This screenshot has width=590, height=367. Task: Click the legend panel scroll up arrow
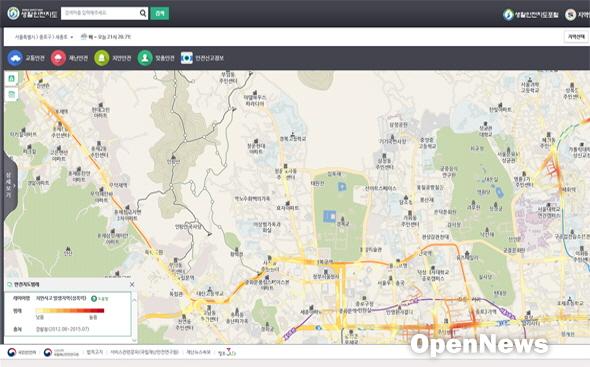coord(134,300)
